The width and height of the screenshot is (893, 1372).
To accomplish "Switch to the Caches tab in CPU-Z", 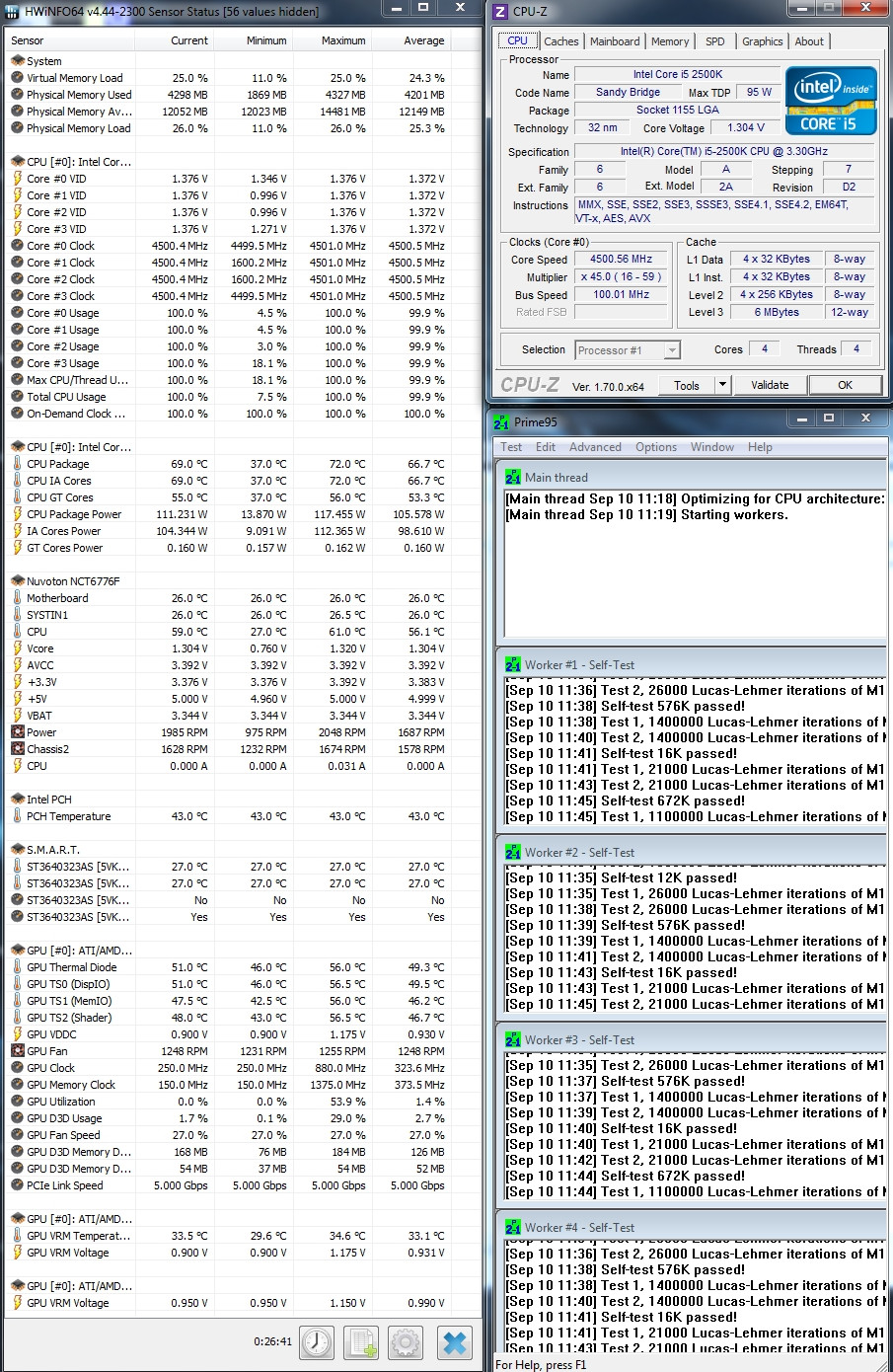I will pos(561,41).
